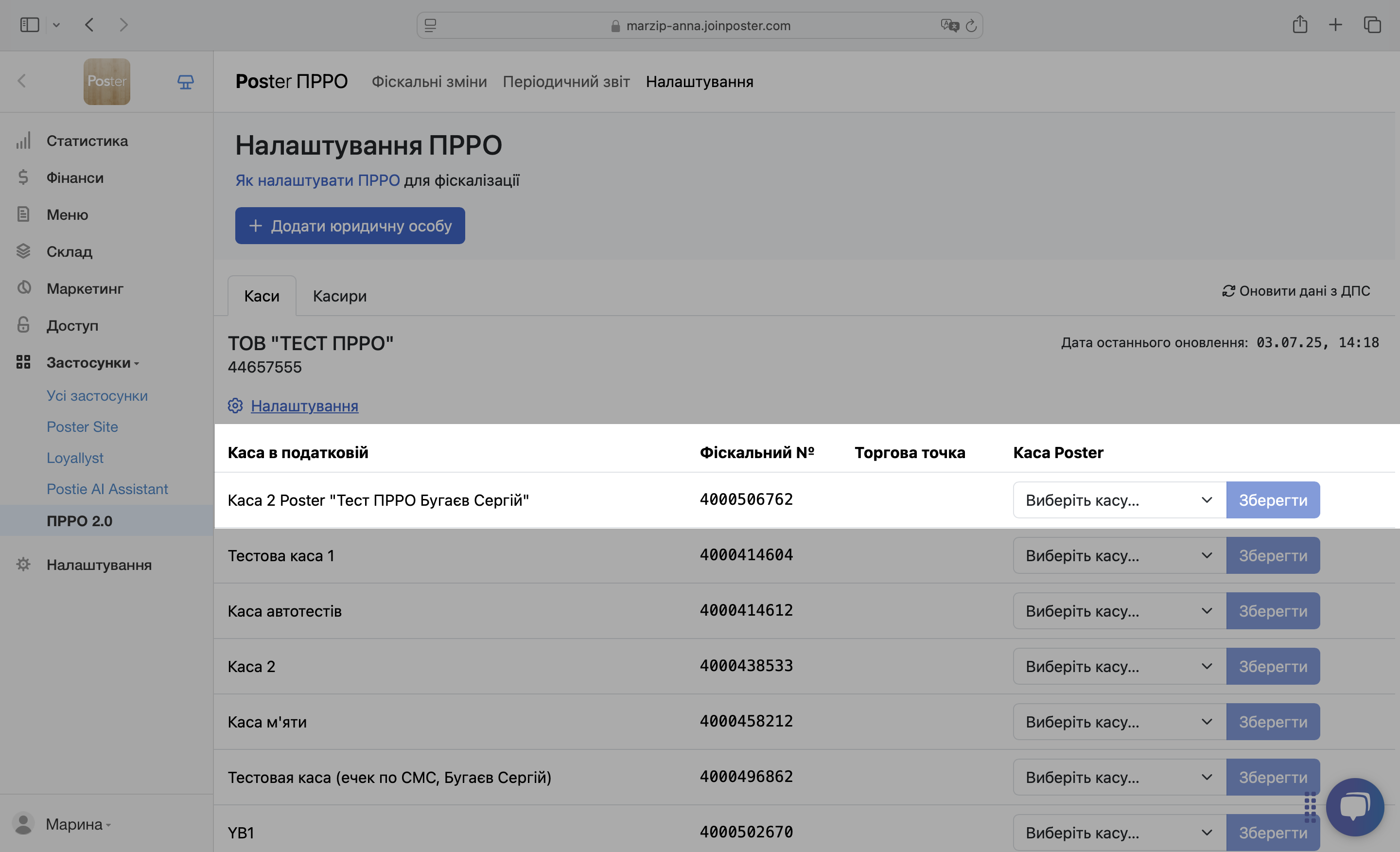Go forward with Safari forward arrow
Viewport: 1400px width, 852px height.
coord(123,25)
